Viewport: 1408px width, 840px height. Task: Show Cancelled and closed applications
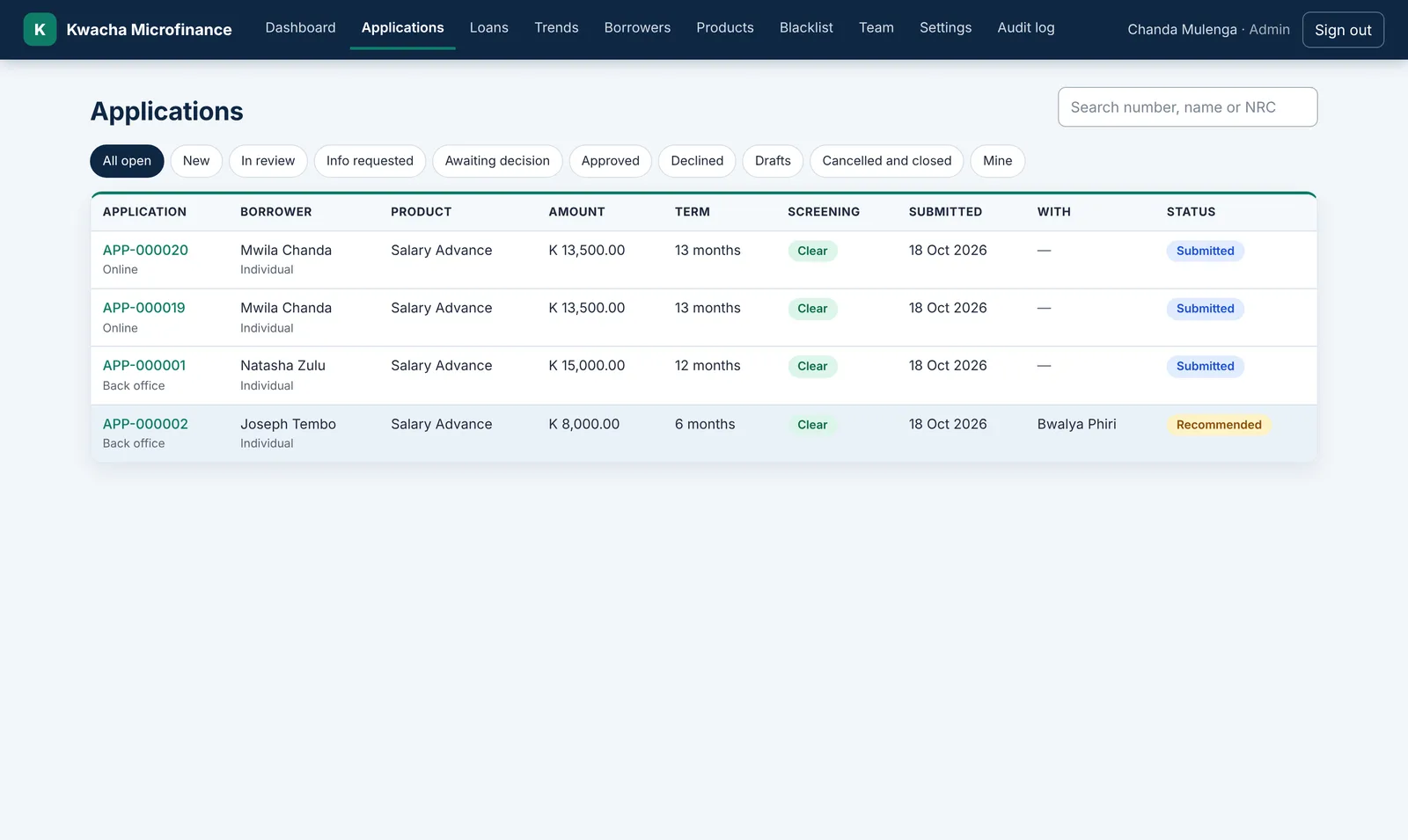point(886,161)
